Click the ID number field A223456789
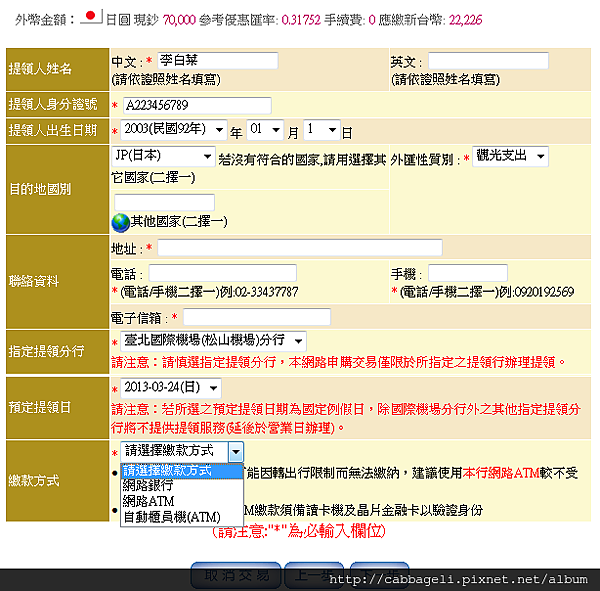Image resolution: width=600 pixels, height=591 pixels. tap(197, 105)
